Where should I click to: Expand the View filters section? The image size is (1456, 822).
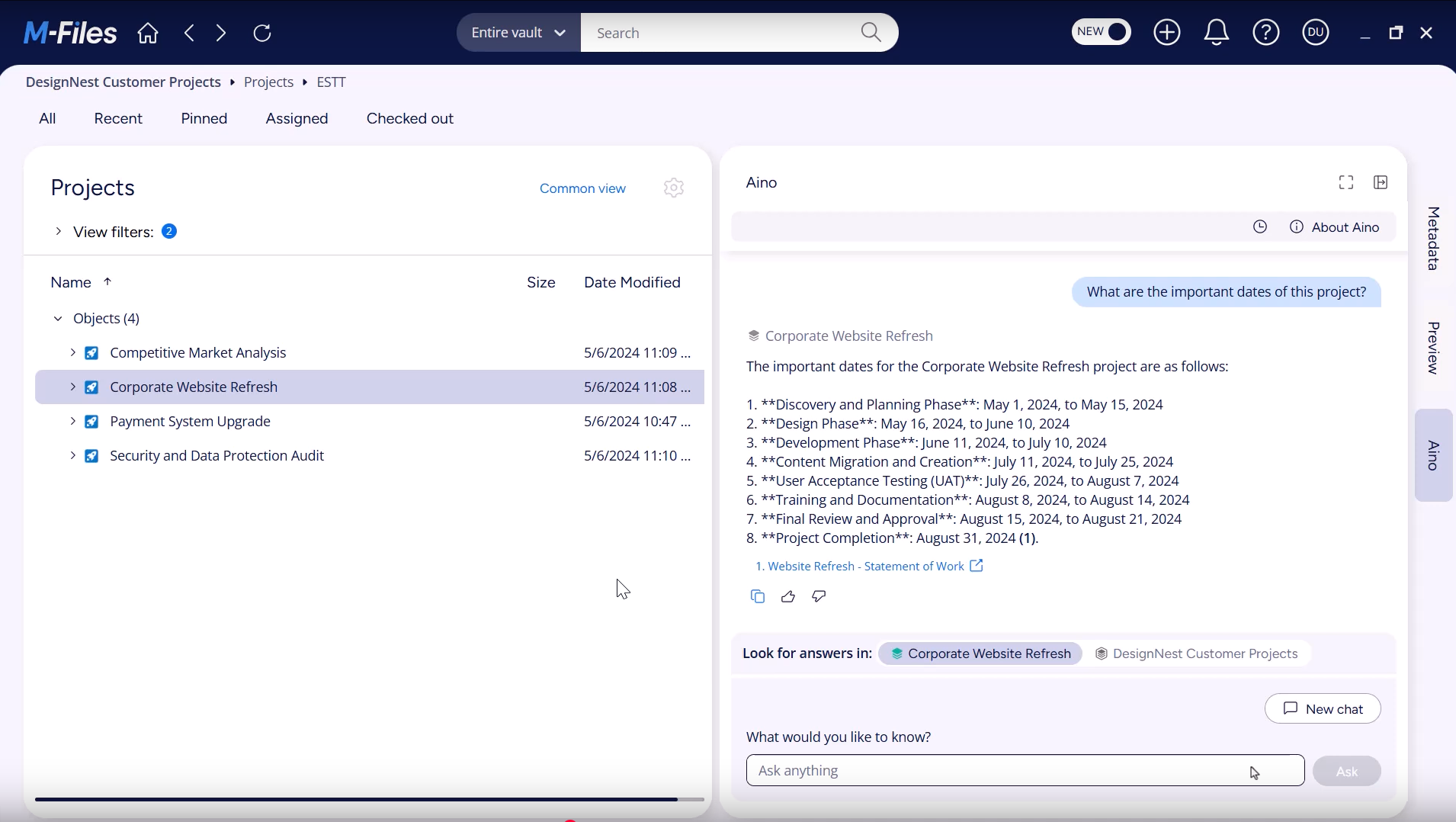click(x=58, y=231)
